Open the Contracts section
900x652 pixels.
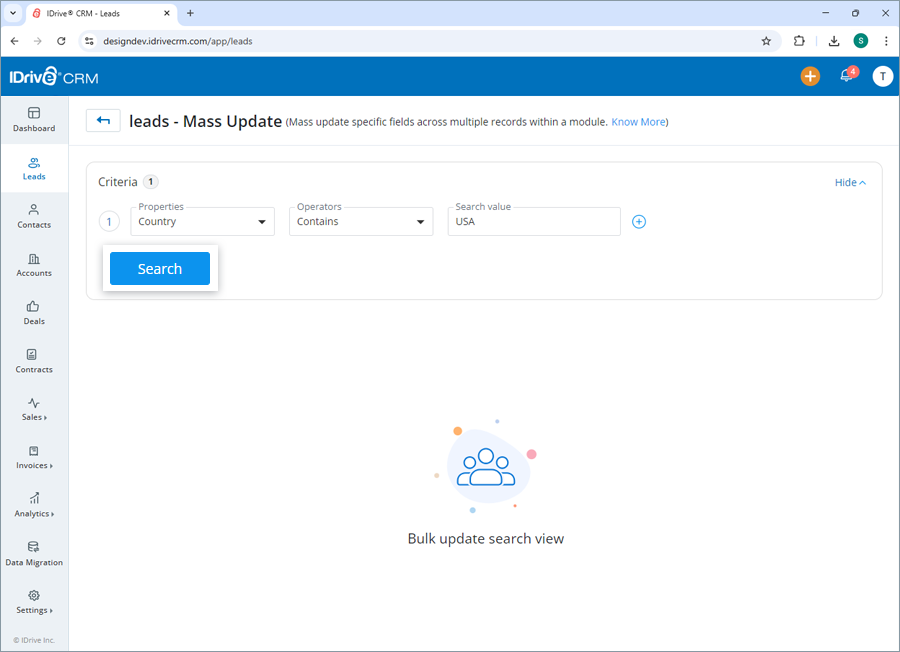(33, 361)
